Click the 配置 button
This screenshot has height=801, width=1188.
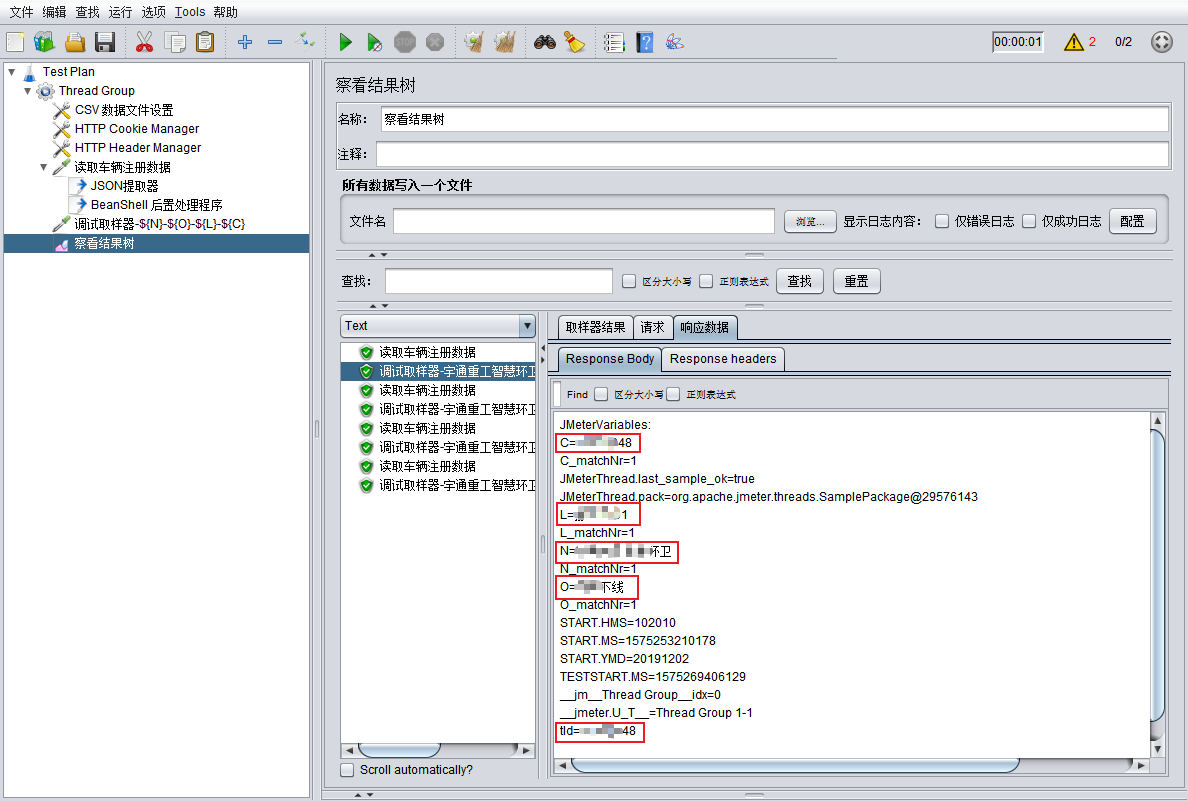pyautogui.click(x=1133, y=221)
